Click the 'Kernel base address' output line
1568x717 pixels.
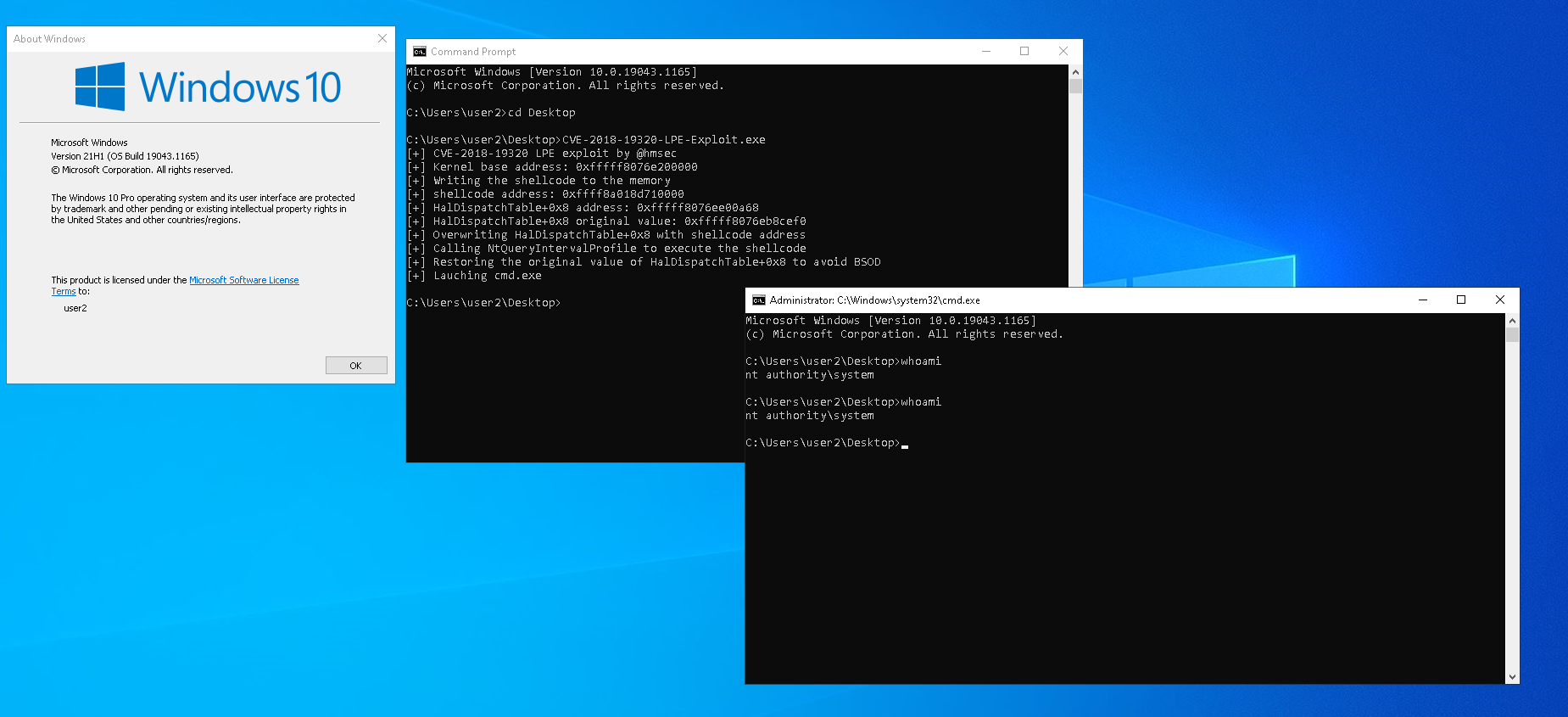[552, 167]
